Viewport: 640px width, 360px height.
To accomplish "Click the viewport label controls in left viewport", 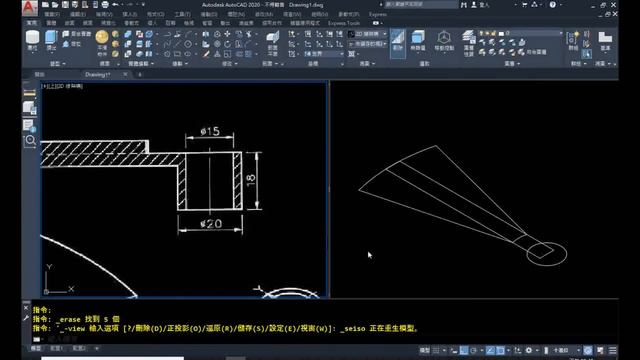I will pyautogui.click(x=62, y=86).
